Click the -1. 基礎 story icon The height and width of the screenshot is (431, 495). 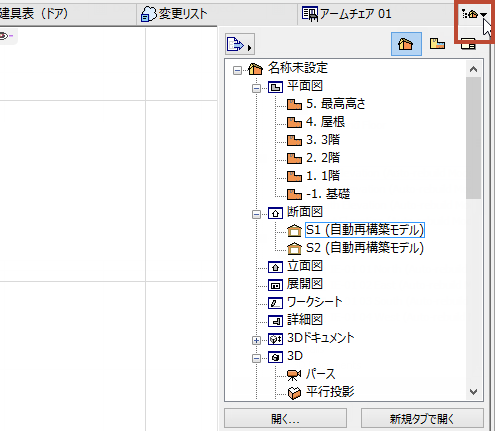[x=294, y=194]
